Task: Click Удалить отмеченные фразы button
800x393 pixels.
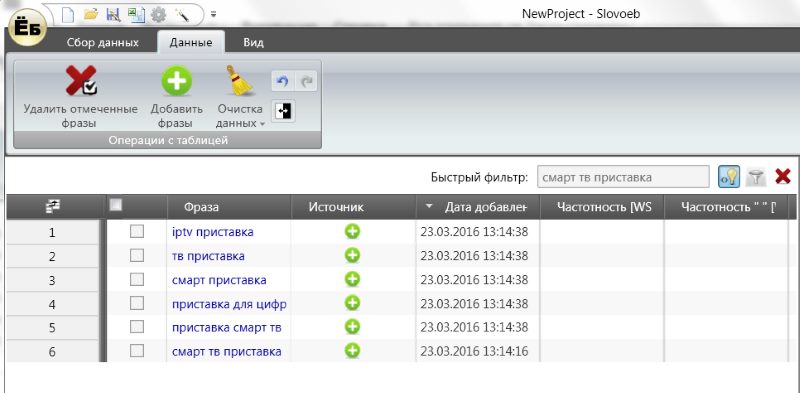Action: coord(81,97)
